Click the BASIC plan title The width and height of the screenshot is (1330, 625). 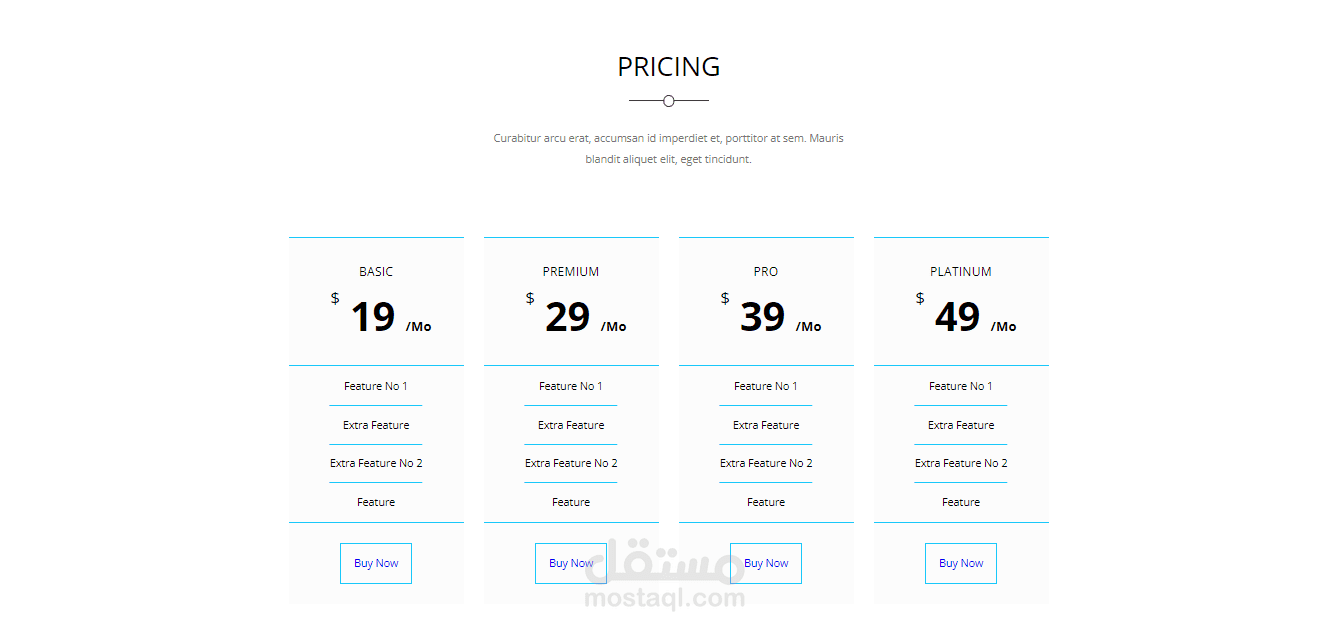(376, 272)
